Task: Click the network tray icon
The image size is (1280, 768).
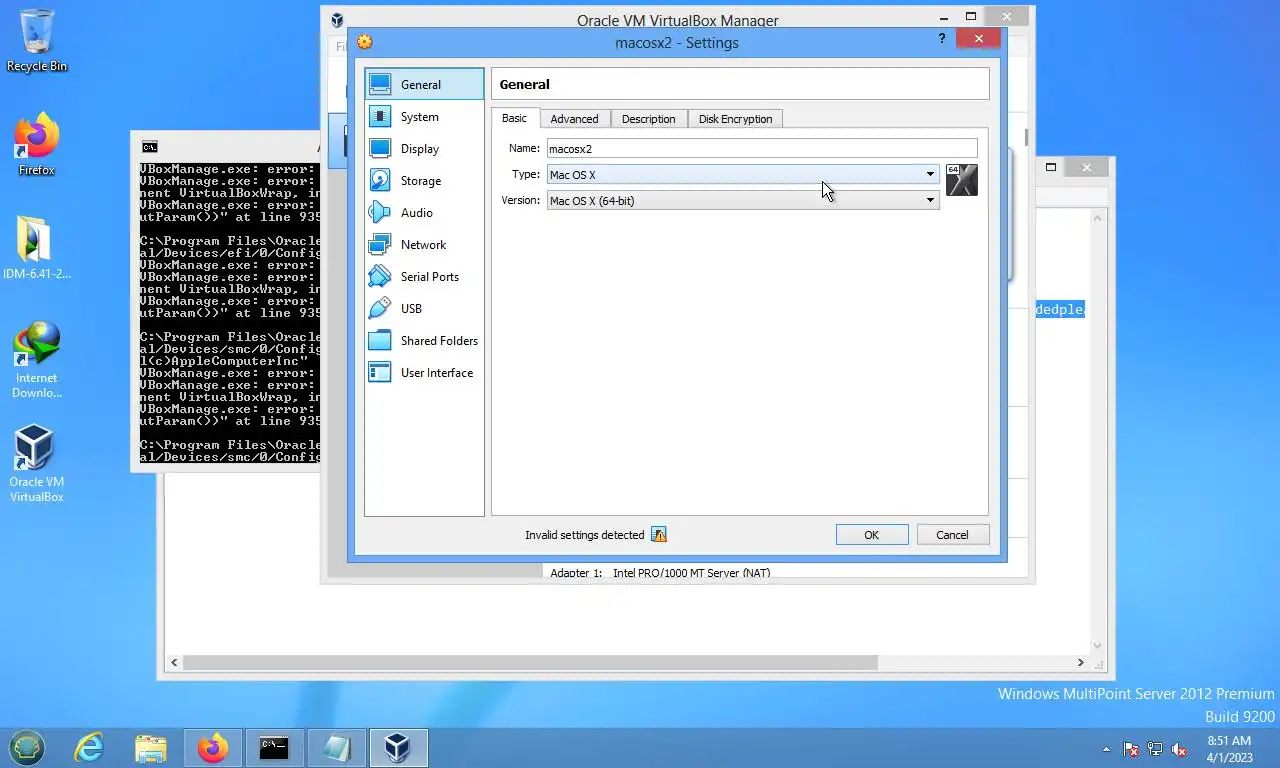Action: pyautogui.click(x=1155, y=749)
